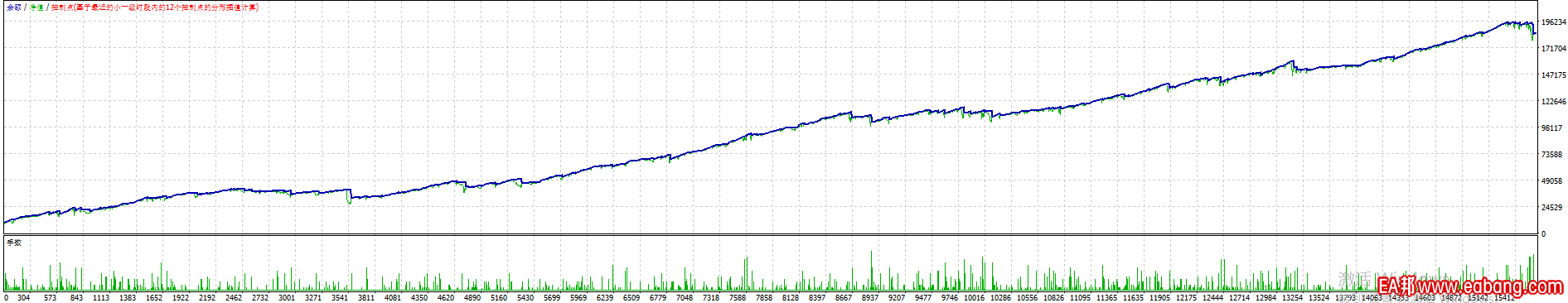Click trade number 11905 on the horizontal axis
The height and width of the screenshot is (303, 1568).
pos(1160,297)
